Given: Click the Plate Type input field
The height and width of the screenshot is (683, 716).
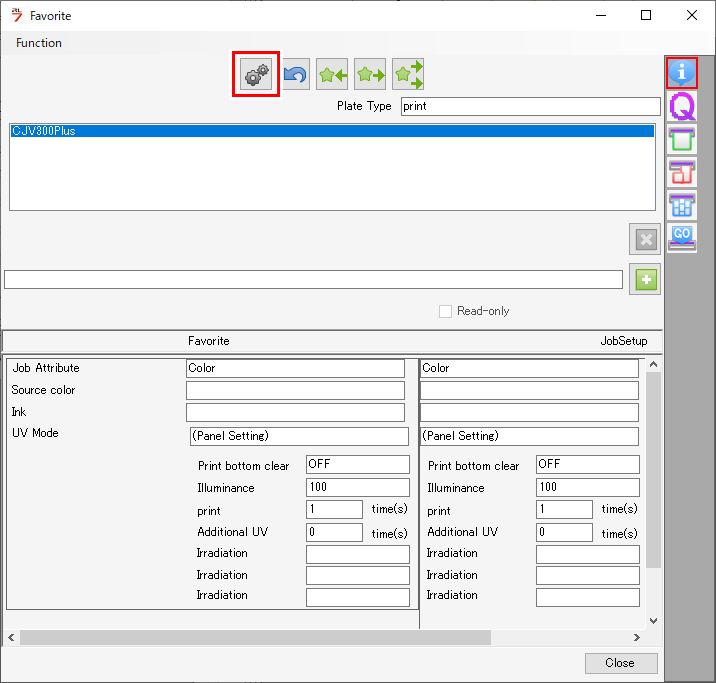Looking at the screenshot, I should (x=530, y=106).
